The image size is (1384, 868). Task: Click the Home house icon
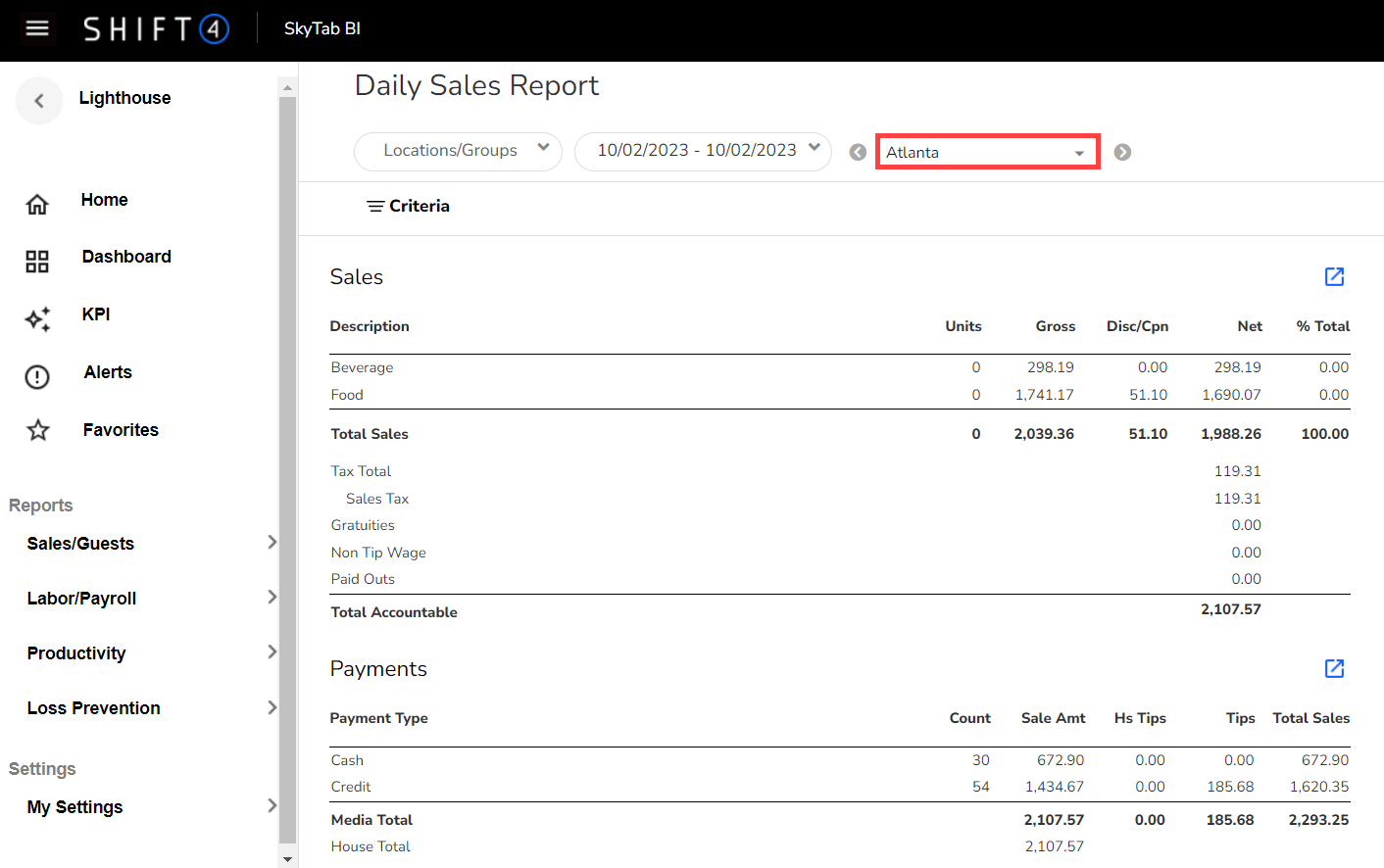tap(37, 204)
